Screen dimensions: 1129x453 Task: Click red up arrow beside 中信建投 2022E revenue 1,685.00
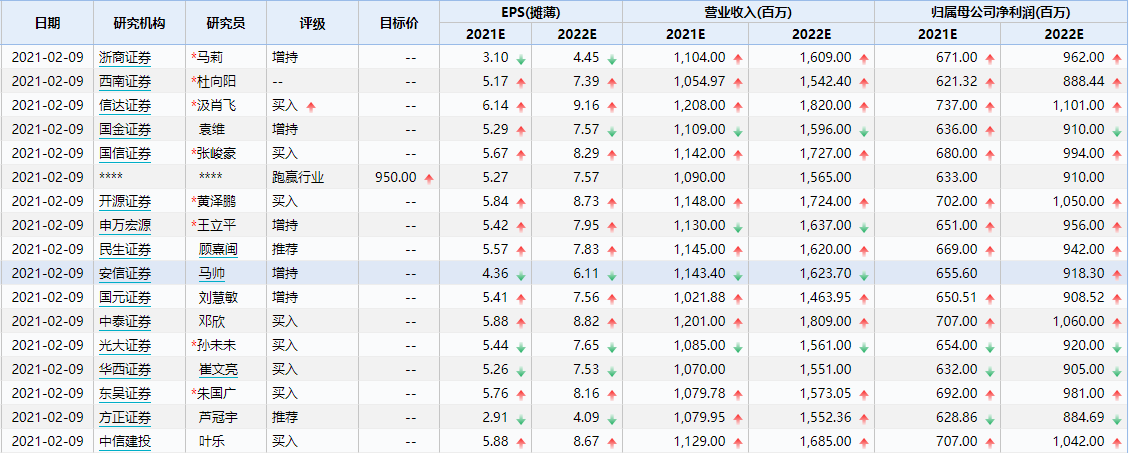click(863, 442)
